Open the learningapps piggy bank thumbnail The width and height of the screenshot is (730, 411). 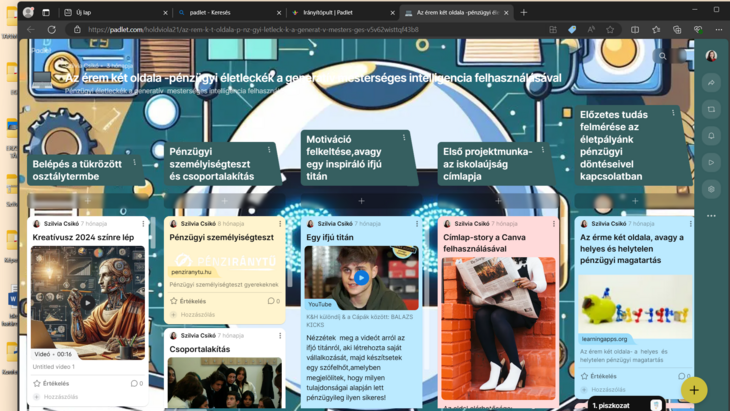tap(635, 306)
